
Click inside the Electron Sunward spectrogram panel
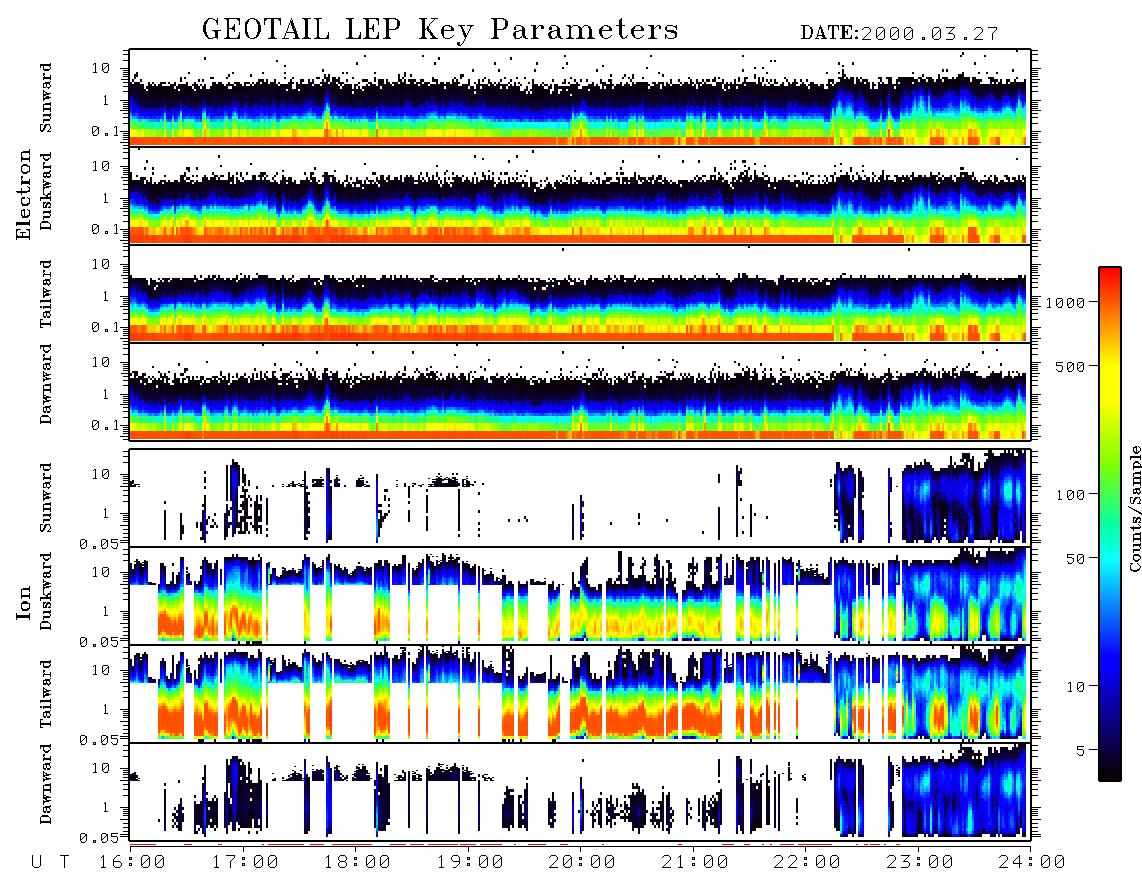(580, 98)
